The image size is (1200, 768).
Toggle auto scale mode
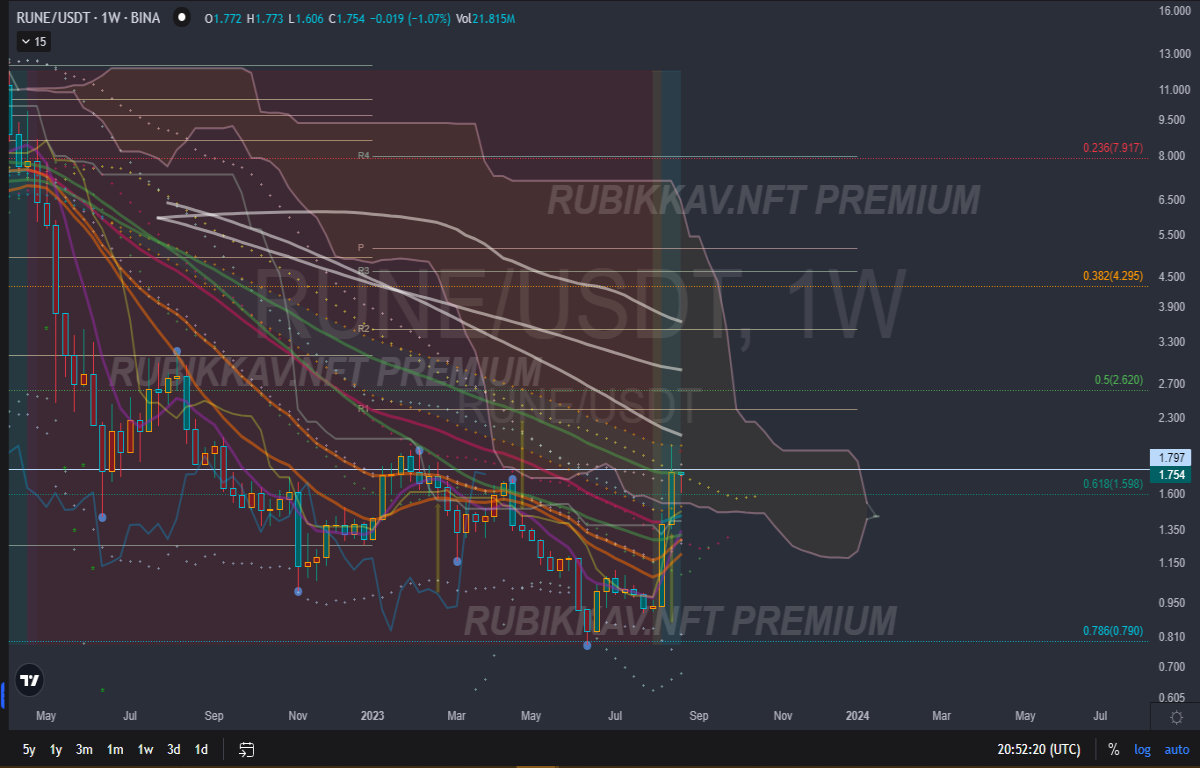tap(1176, 749)
